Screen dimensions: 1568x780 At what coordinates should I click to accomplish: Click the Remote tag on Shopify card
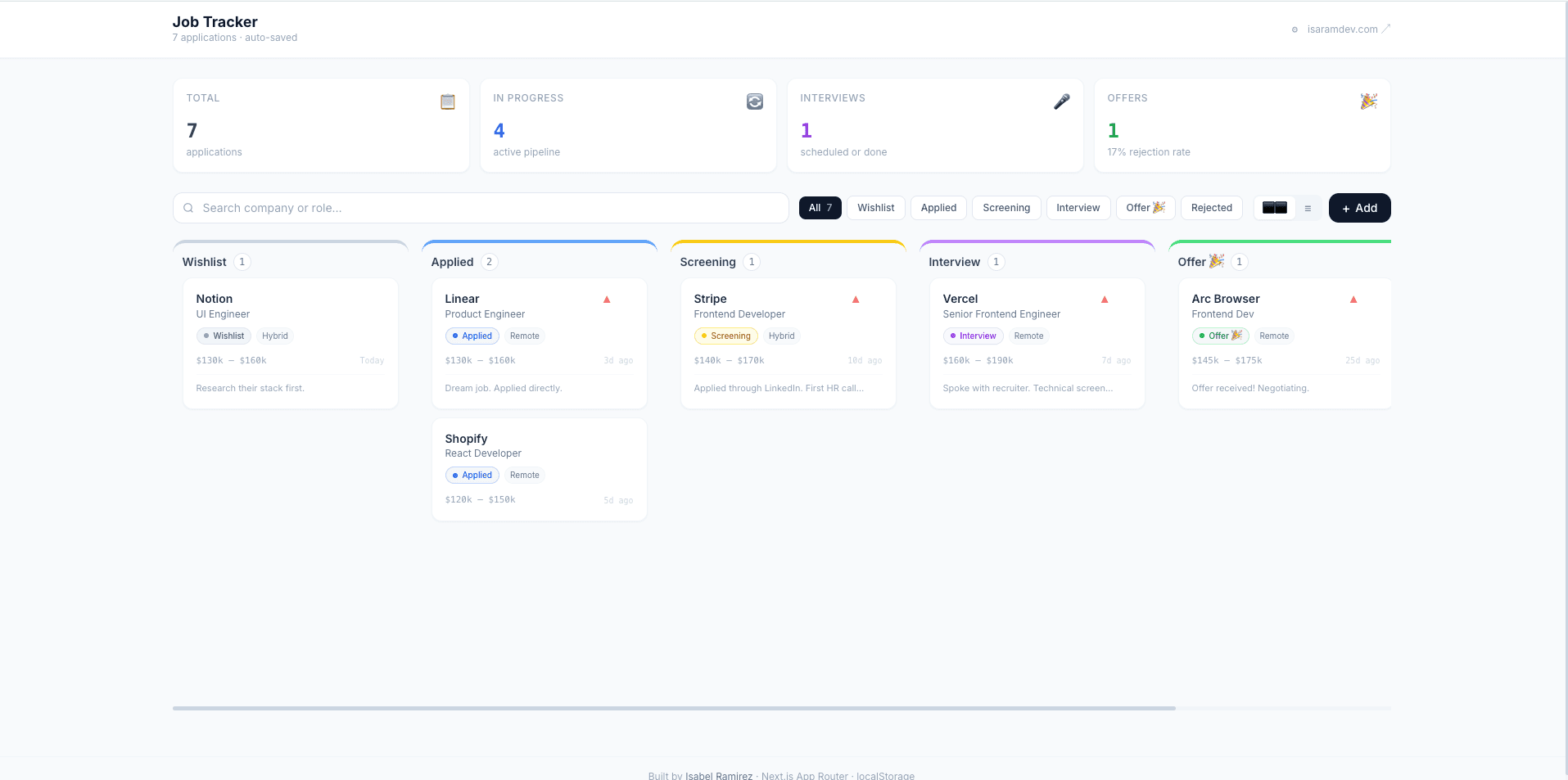click(525, 475)
